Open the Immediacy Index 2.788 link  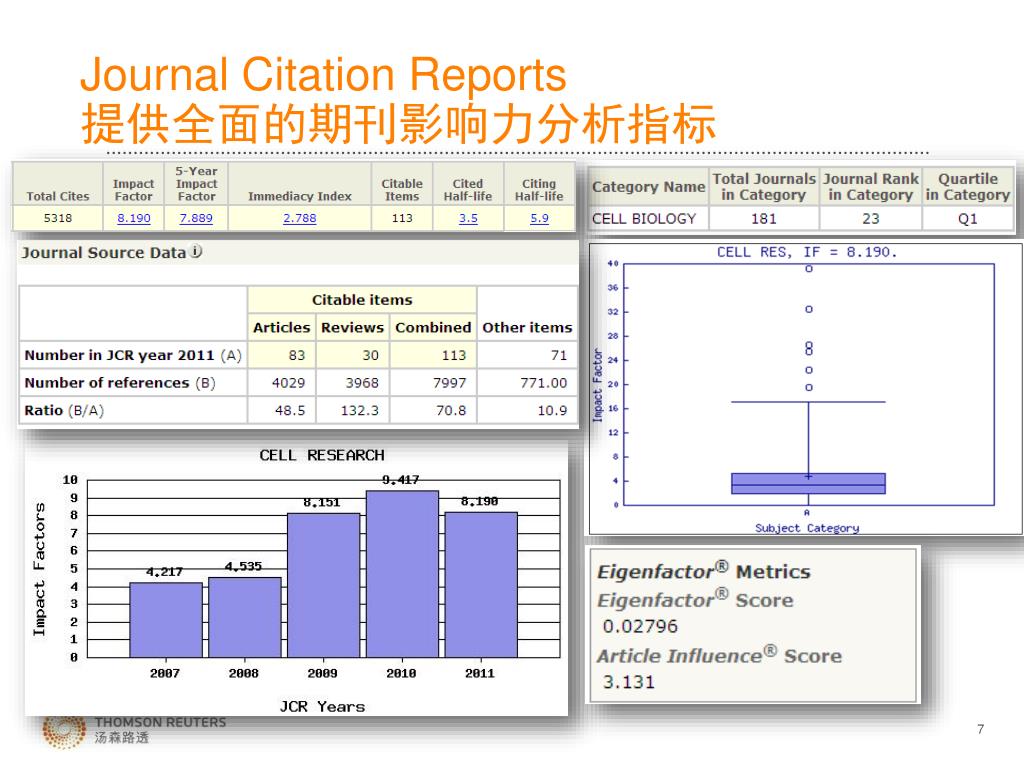(299, 218)
